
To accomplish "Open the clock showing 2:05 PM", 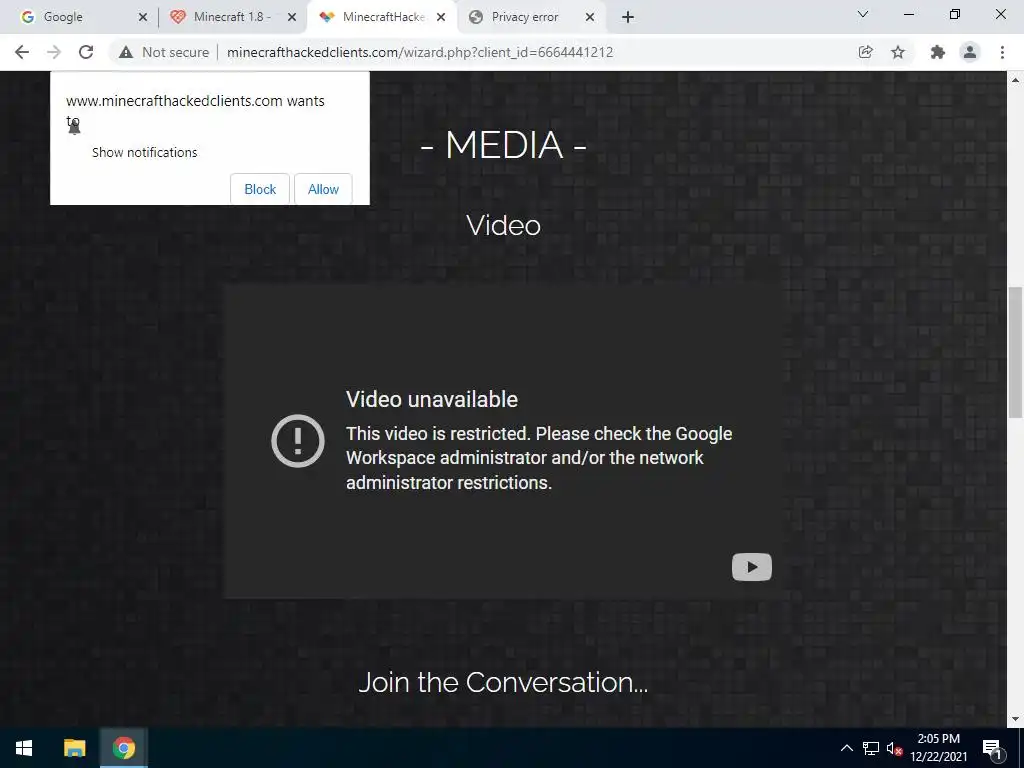I will click(938, 748).
